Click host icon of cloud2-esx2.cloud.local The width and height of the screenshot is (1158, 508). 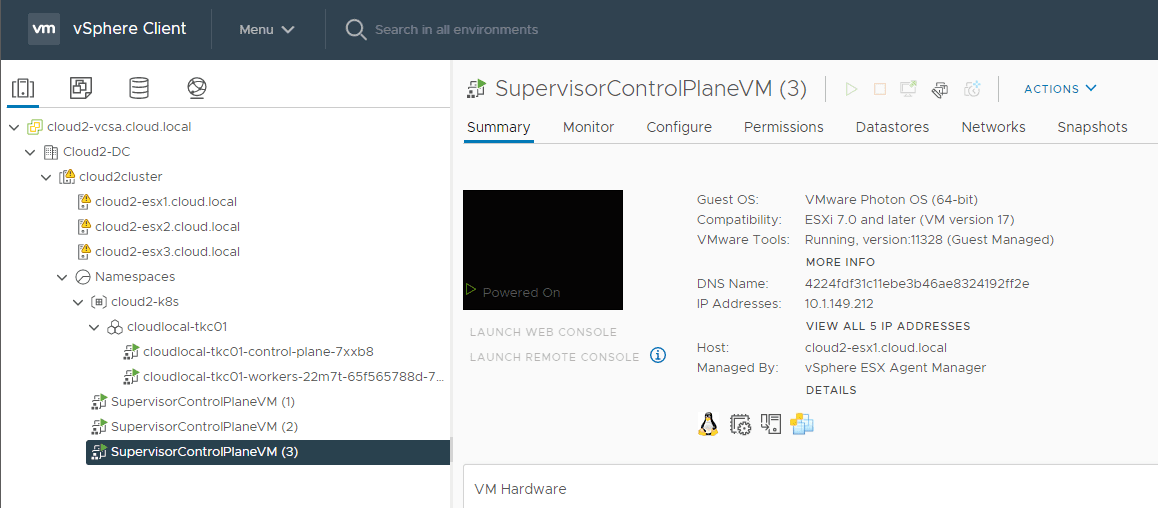tap(83, 226)
